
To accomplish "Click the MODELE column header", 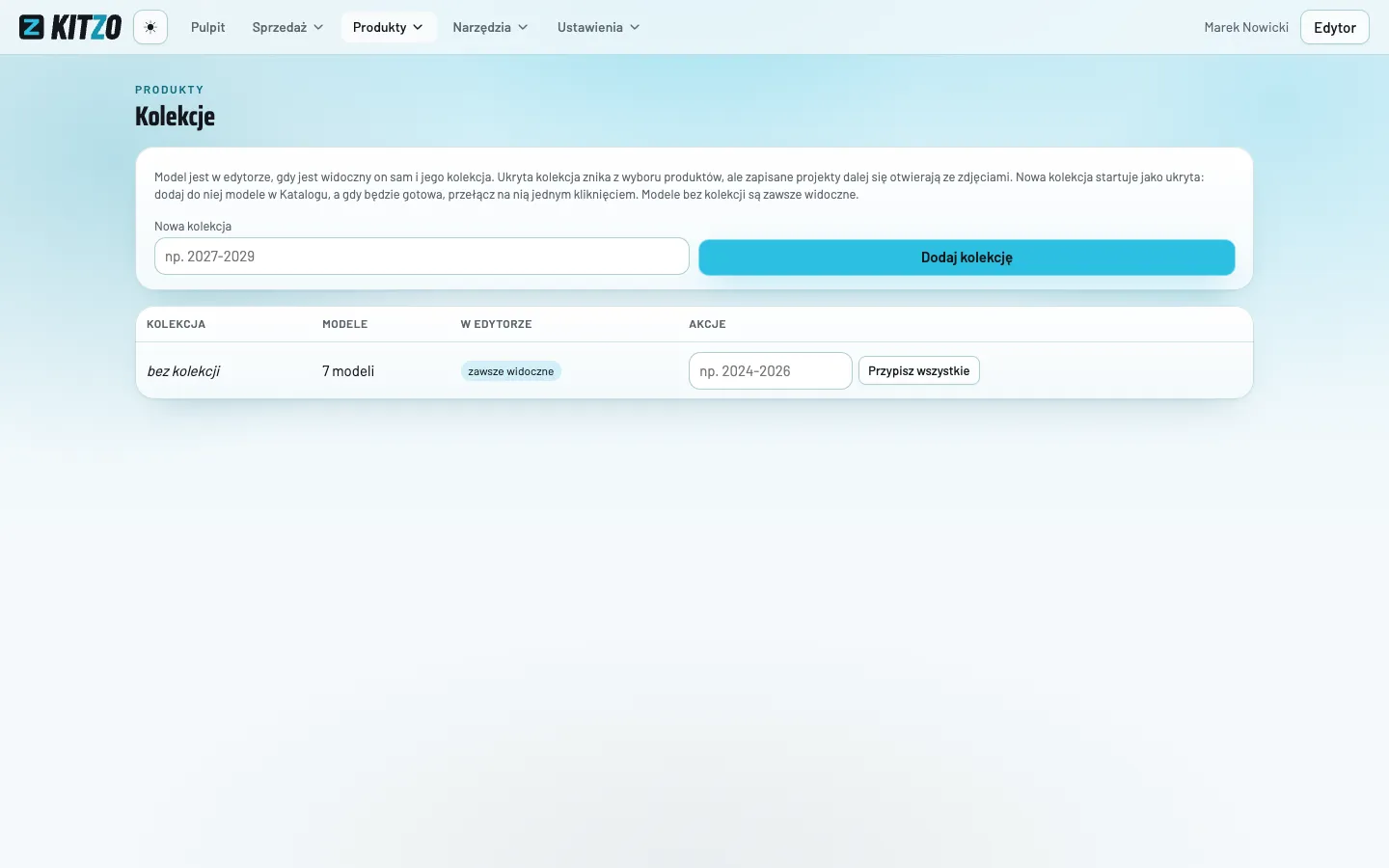I will [345, 324].
